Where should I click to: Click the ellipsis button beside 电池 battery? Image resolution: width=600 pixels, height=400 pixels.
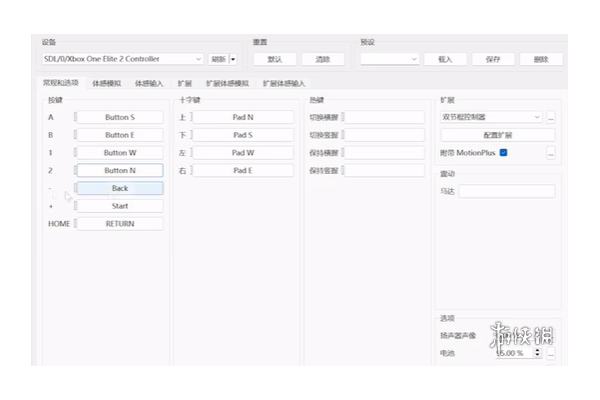pos(551,353)
